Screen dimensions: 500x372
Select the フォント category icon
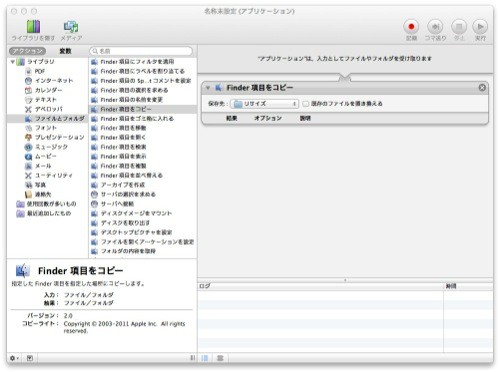pos(29,128)
